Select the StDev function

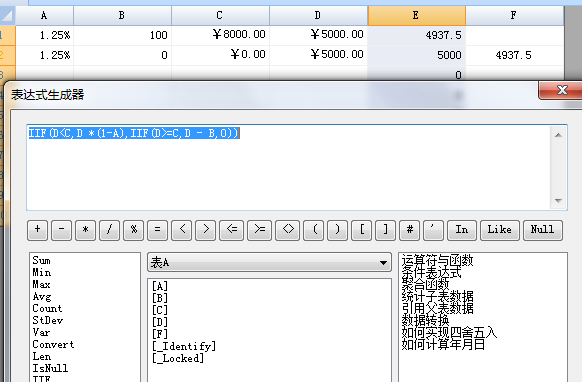click(48, 320)
